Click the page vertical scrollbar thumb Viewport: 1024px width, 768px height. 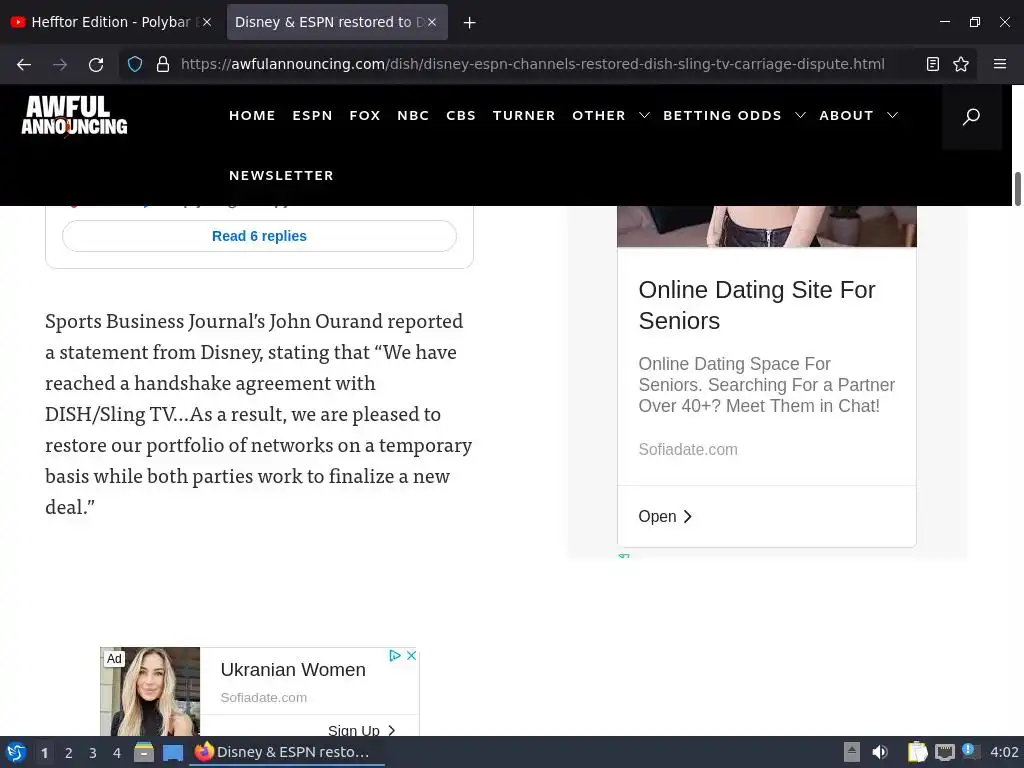1017,189
